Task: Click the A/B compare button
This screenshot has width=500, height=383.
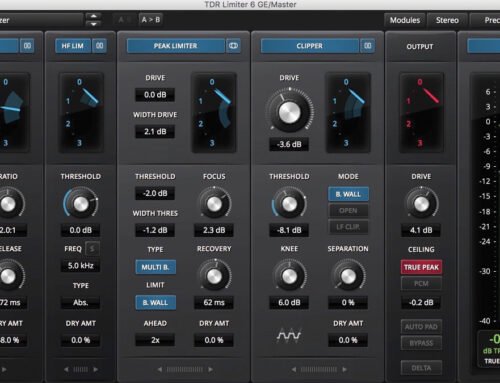Action: click(124, 20)
